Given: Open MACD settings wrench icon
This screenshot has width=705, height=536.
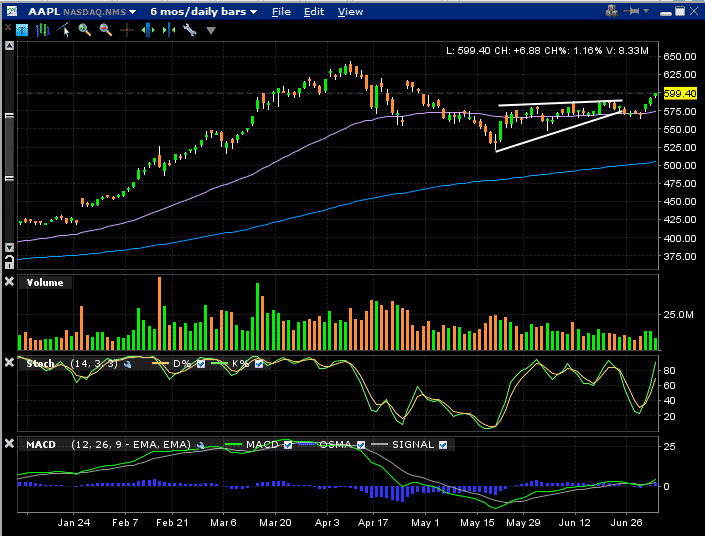Looking at the screenshot, I should [201, 445].
